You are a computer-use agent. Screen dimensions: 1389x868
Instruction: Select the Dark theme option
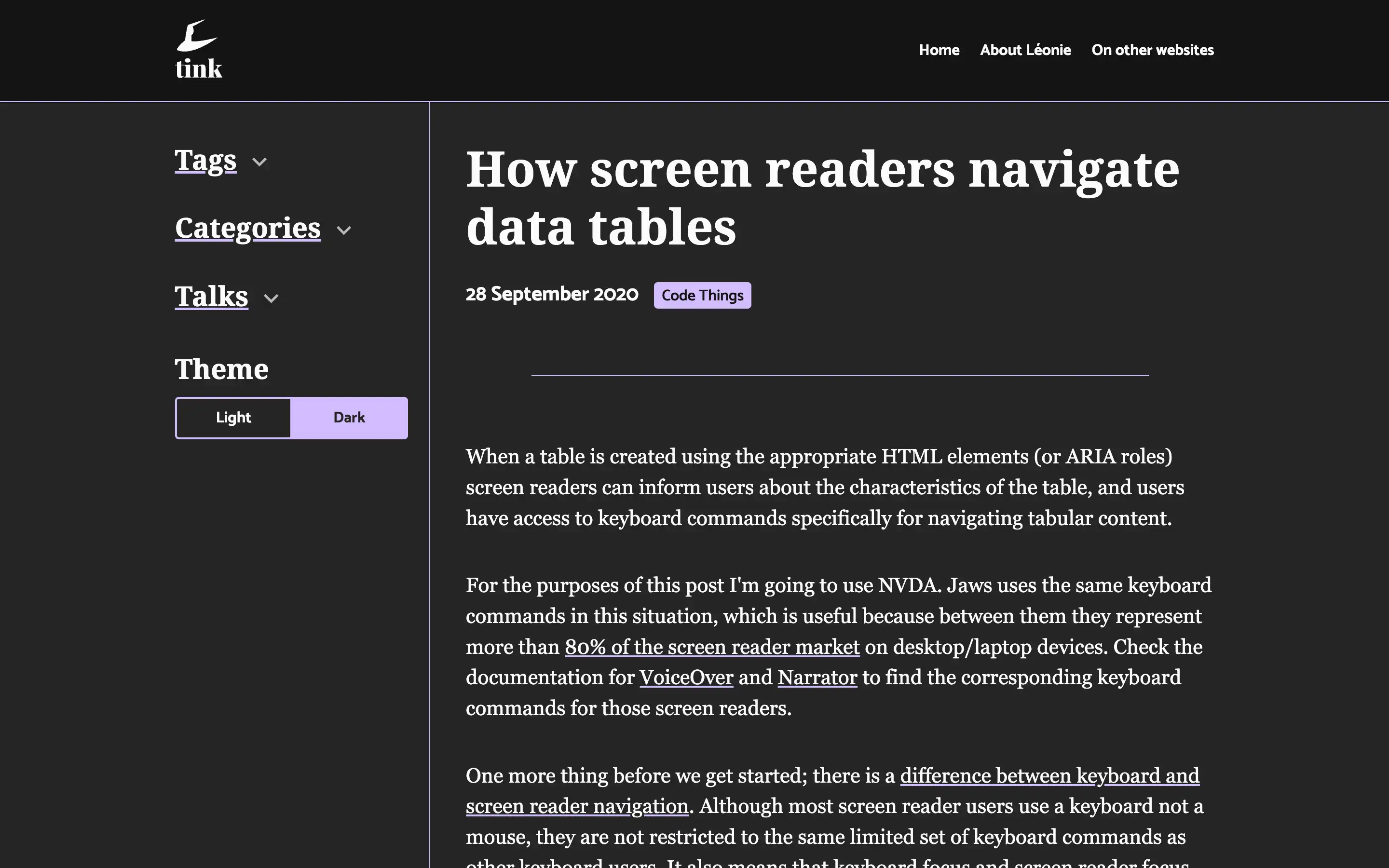[349, 418]
